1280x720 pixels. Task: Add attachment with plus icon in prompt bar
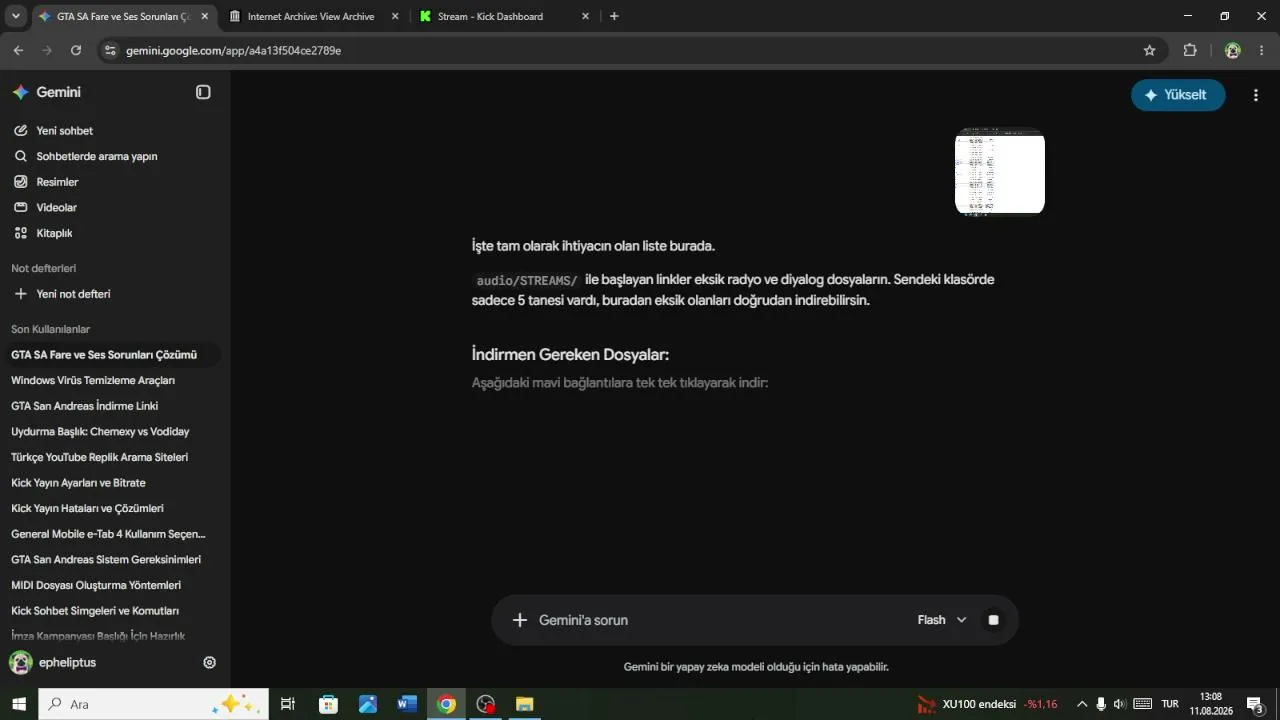[x=519, y=620]
